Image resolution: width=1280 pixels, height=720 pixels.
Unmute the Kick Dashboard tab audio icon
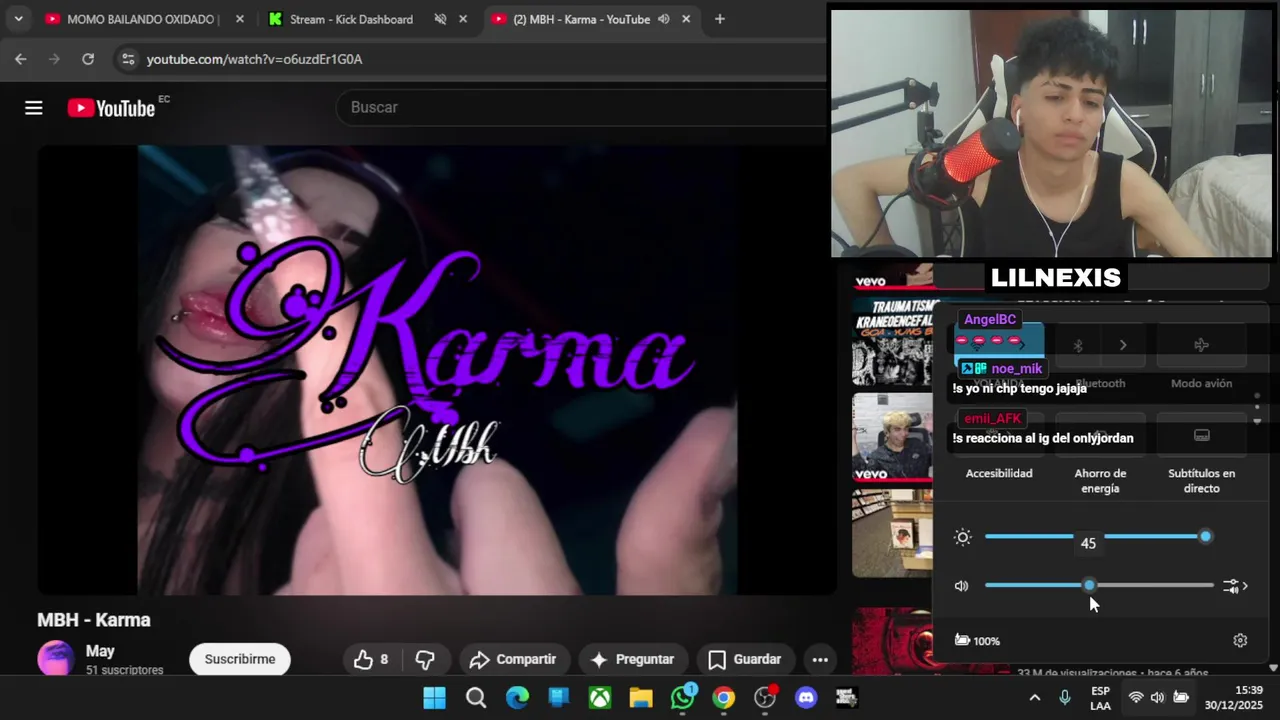click(x=440, y=19)
